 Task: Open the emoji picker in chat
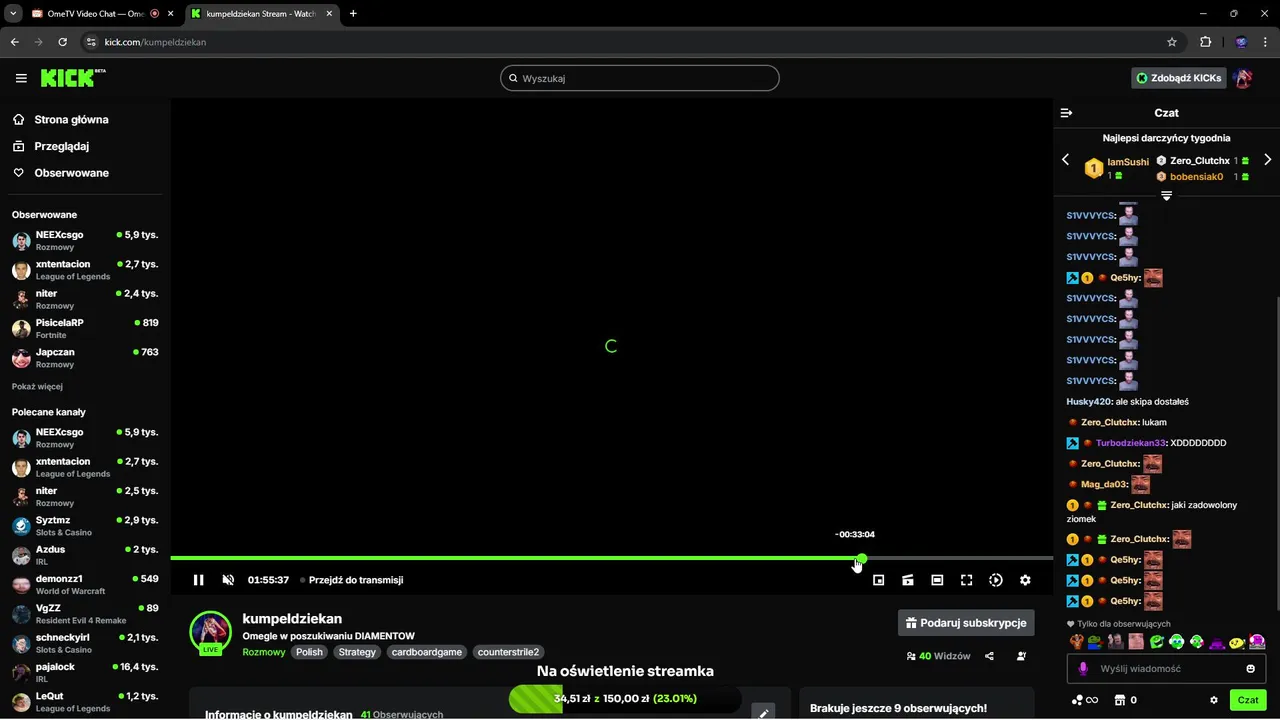tap(1251, 669)
